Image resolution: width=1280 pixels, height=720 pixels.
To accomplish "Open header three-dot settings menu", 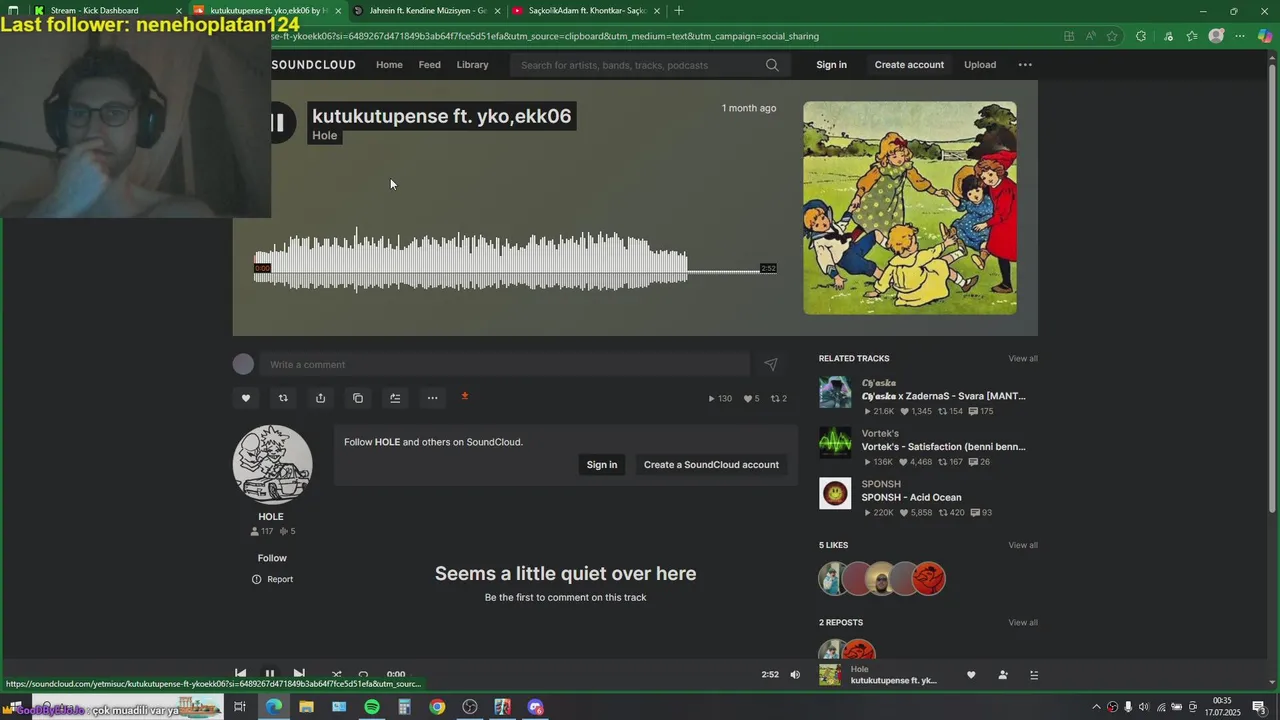I will click(x=1025, y=65).
